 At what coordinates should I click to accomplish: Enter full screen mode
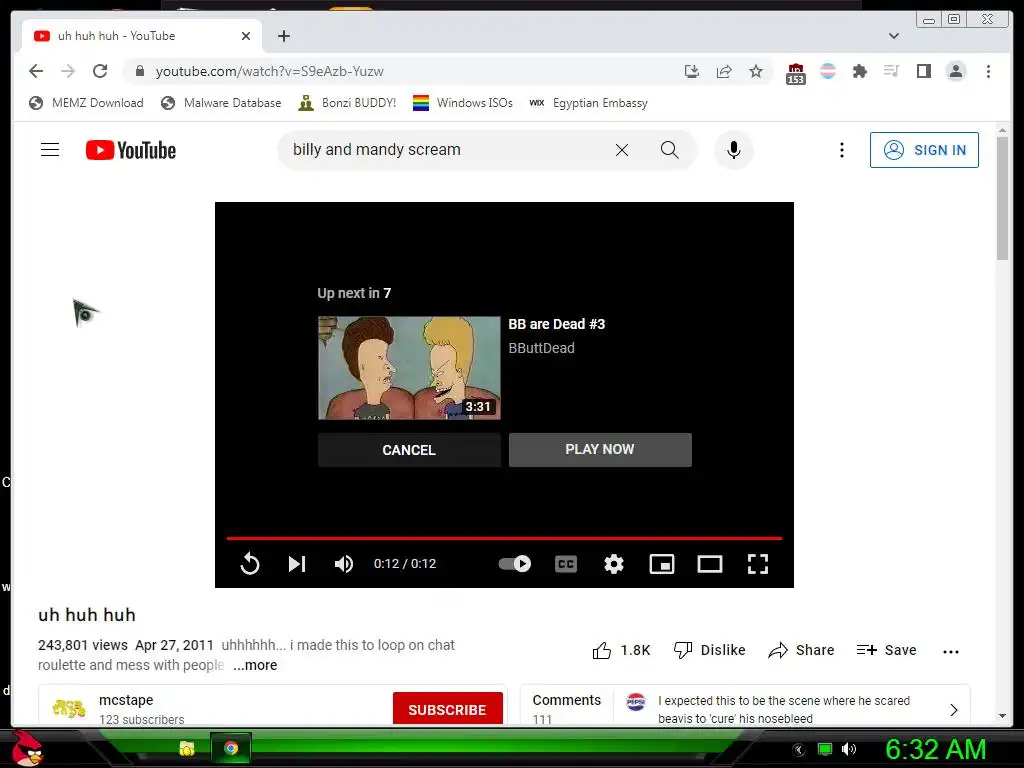click(x=758, y=564)
